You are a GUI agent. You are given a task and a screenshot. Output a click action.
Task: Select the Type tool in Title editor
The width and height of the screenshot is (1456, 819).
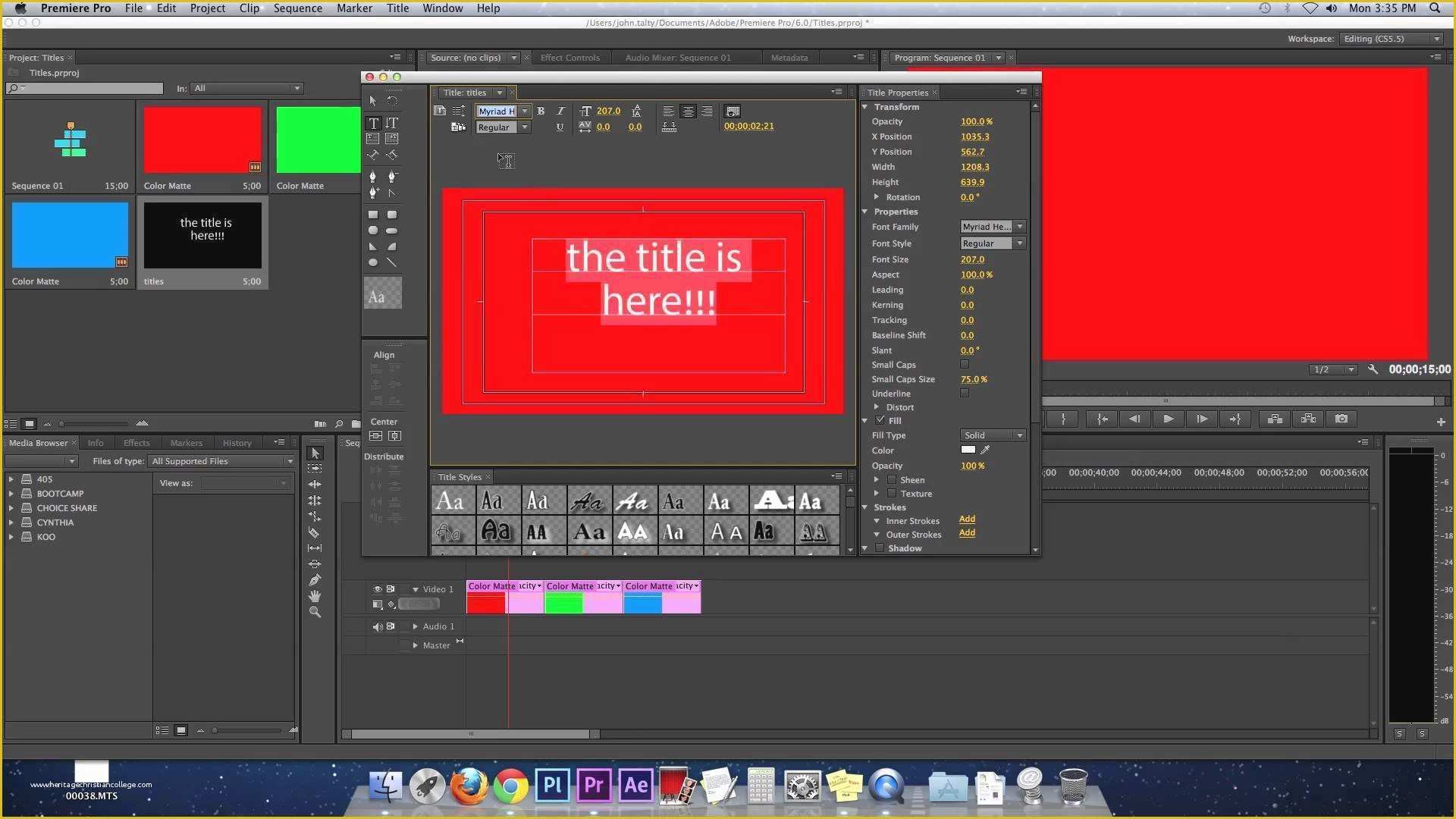pyautogui.click(x=374, y=122)
